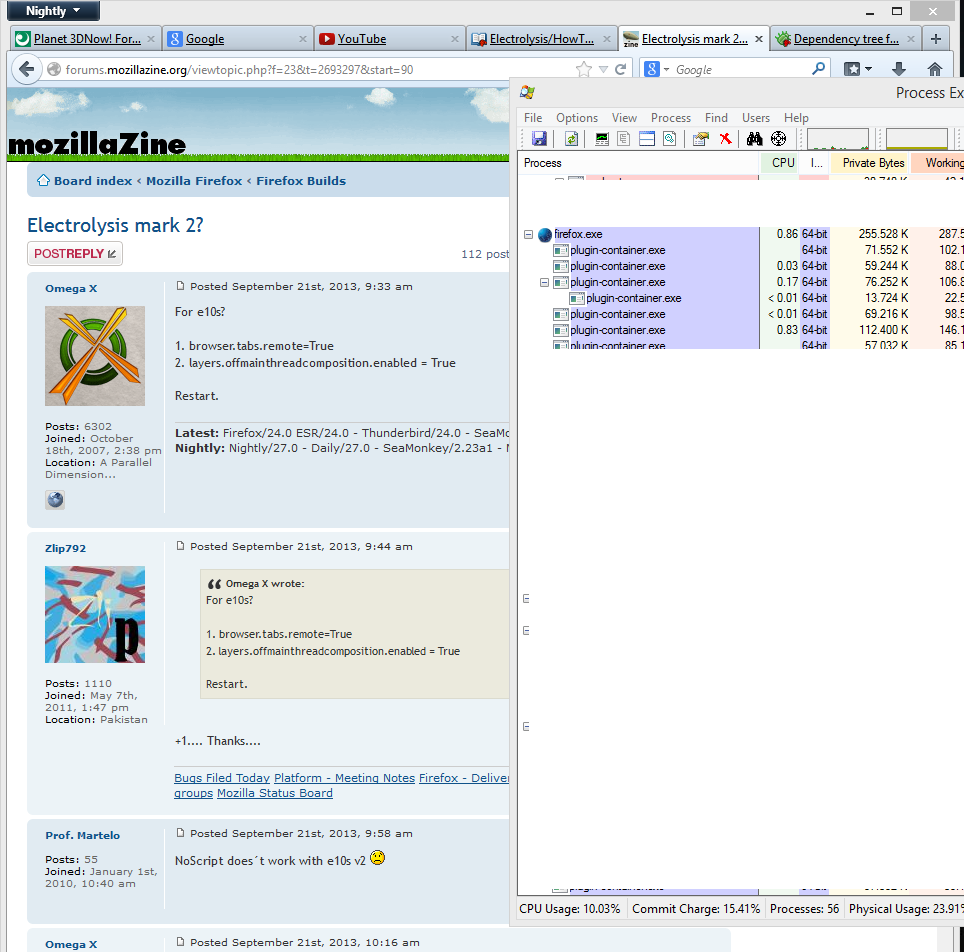The width and height of the screenshot is (964, 952).
Task: Collapse the firefox.exe process tree
Action: click(x=528, y=234)
